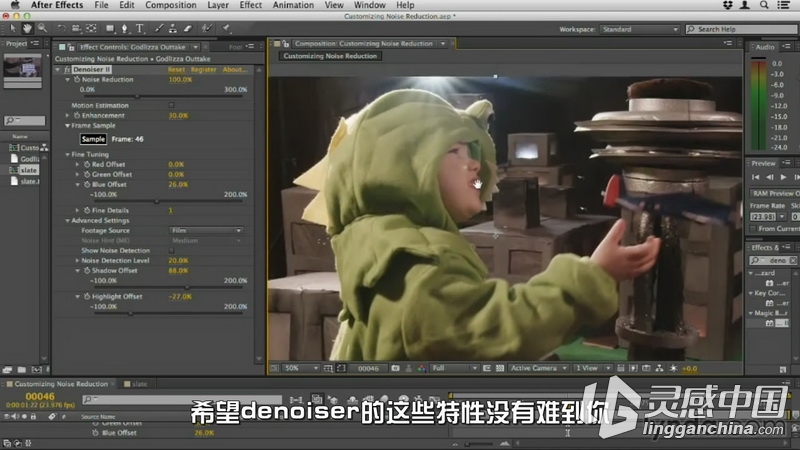Click the Noise Reduction slider handle
Screen dimensions: 800x450
pyautogui.click(x=137, y=96)
